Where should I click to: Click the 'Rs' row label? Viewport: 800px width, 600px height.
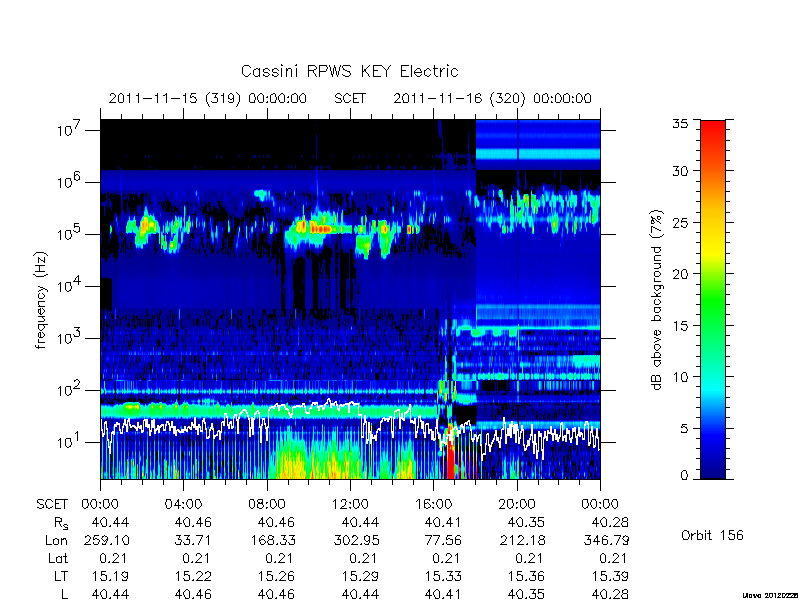pyautogui.click(x=61, y=523)
